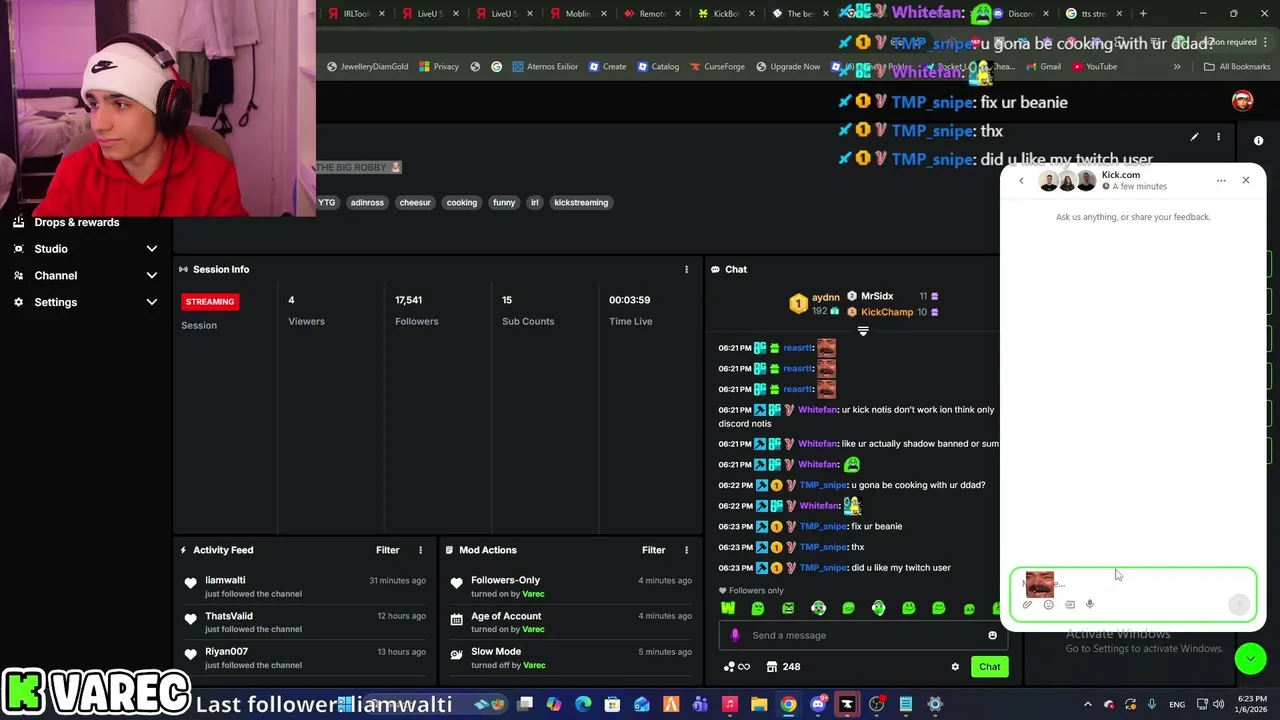Click ThatsValid in the Activity Feed
Viewport: 1280px width, 720px height.
point(229,616)
